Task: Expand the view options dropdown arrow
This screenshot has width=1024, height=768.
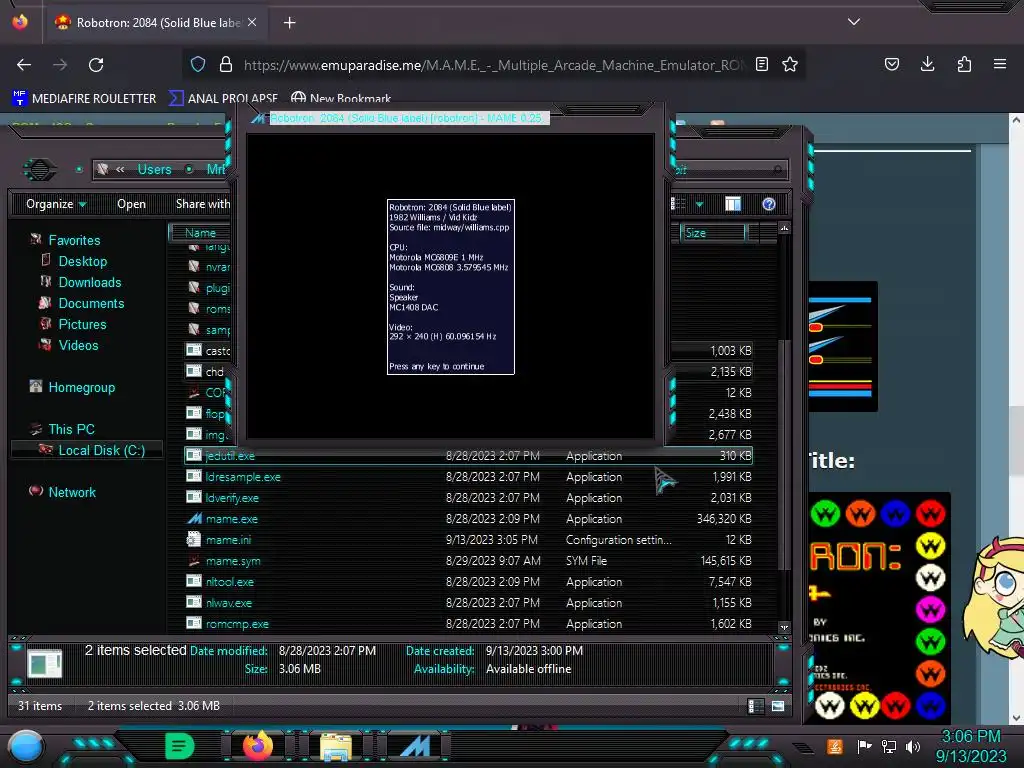Action: click(x=699, y=204)
